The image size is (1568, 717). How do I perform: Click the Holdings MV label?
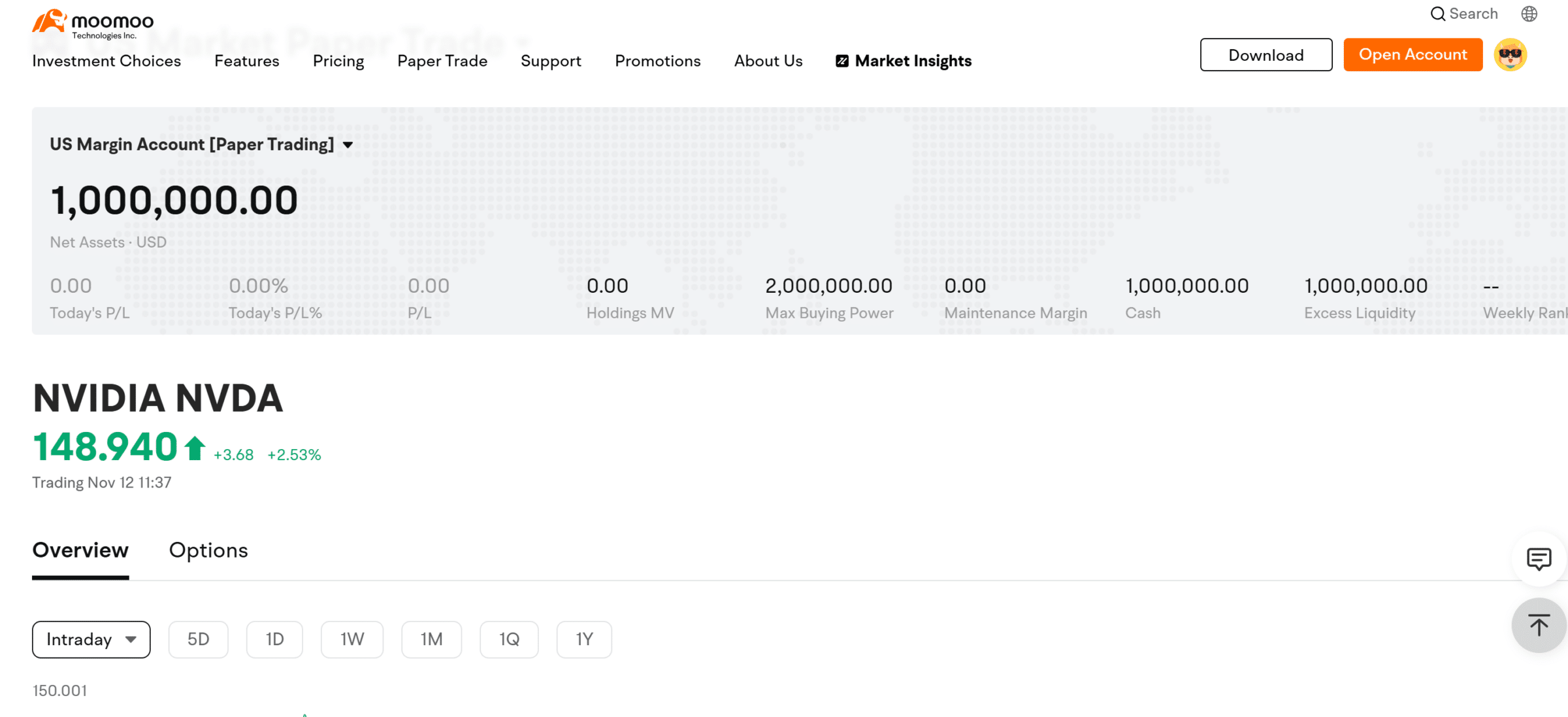pyautogui.click(x=630, y=313)
